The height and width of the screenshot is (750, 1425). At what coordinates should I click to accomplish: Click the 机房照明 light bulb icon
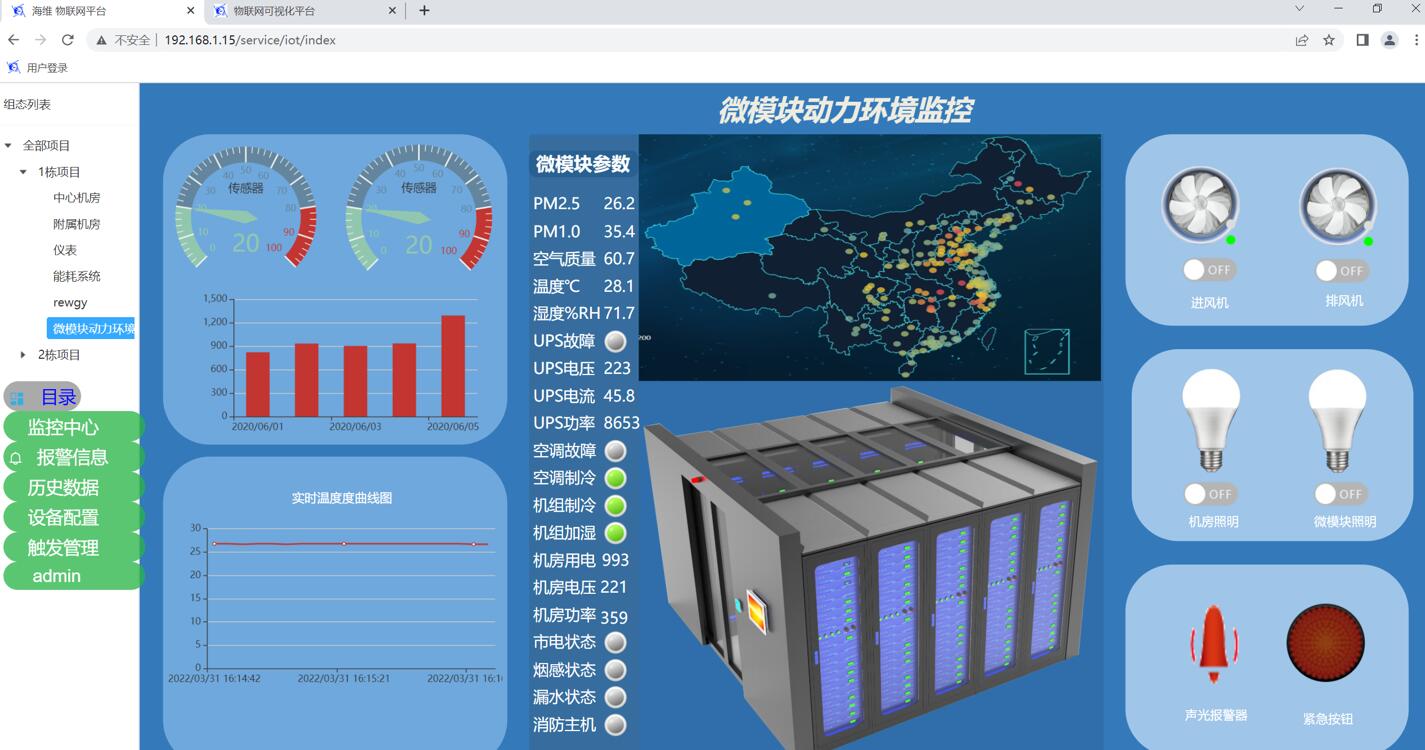click(x=1211, y=420)
